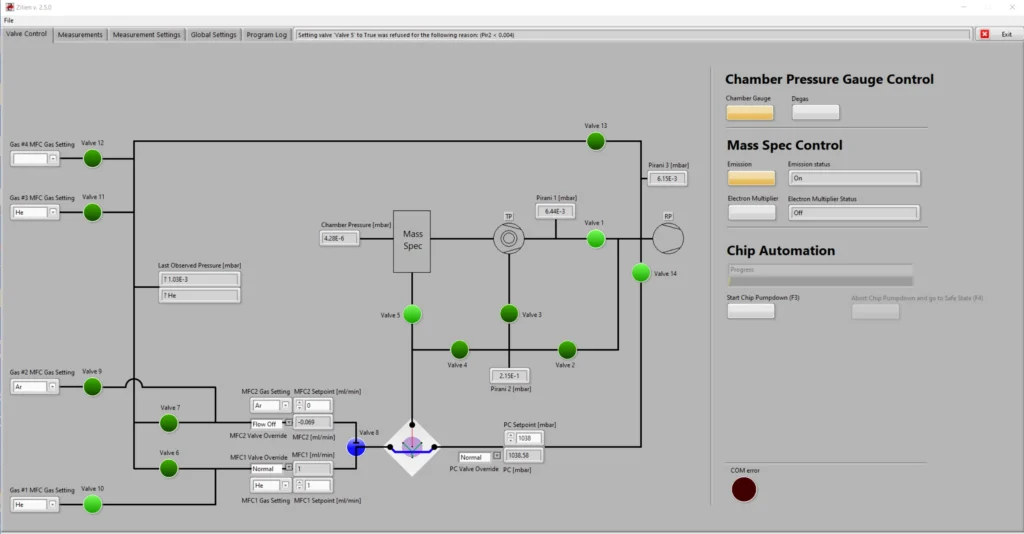Open PC Valve Override Normal dropdown
Image resolution: width=1024 pixels, height=534 pixels.
point(497,456)
